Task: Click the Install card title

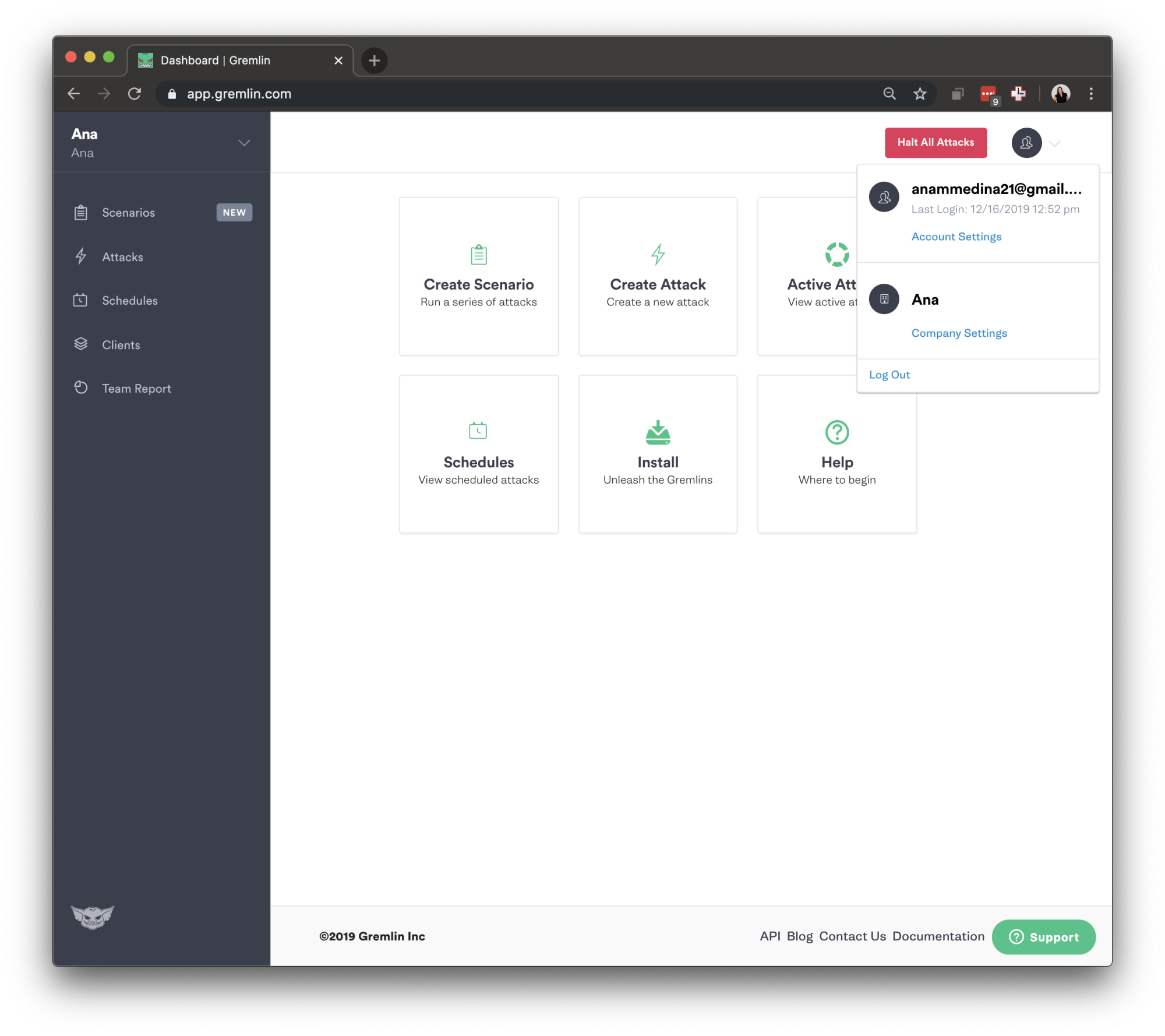Action: [x=658, y=462]
